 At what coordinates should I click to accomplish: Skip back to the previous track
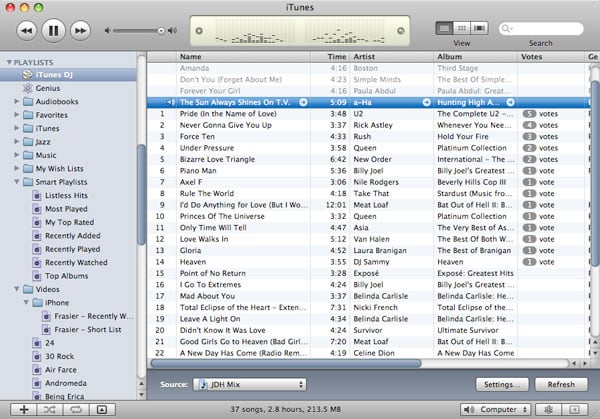click(26, 31)
